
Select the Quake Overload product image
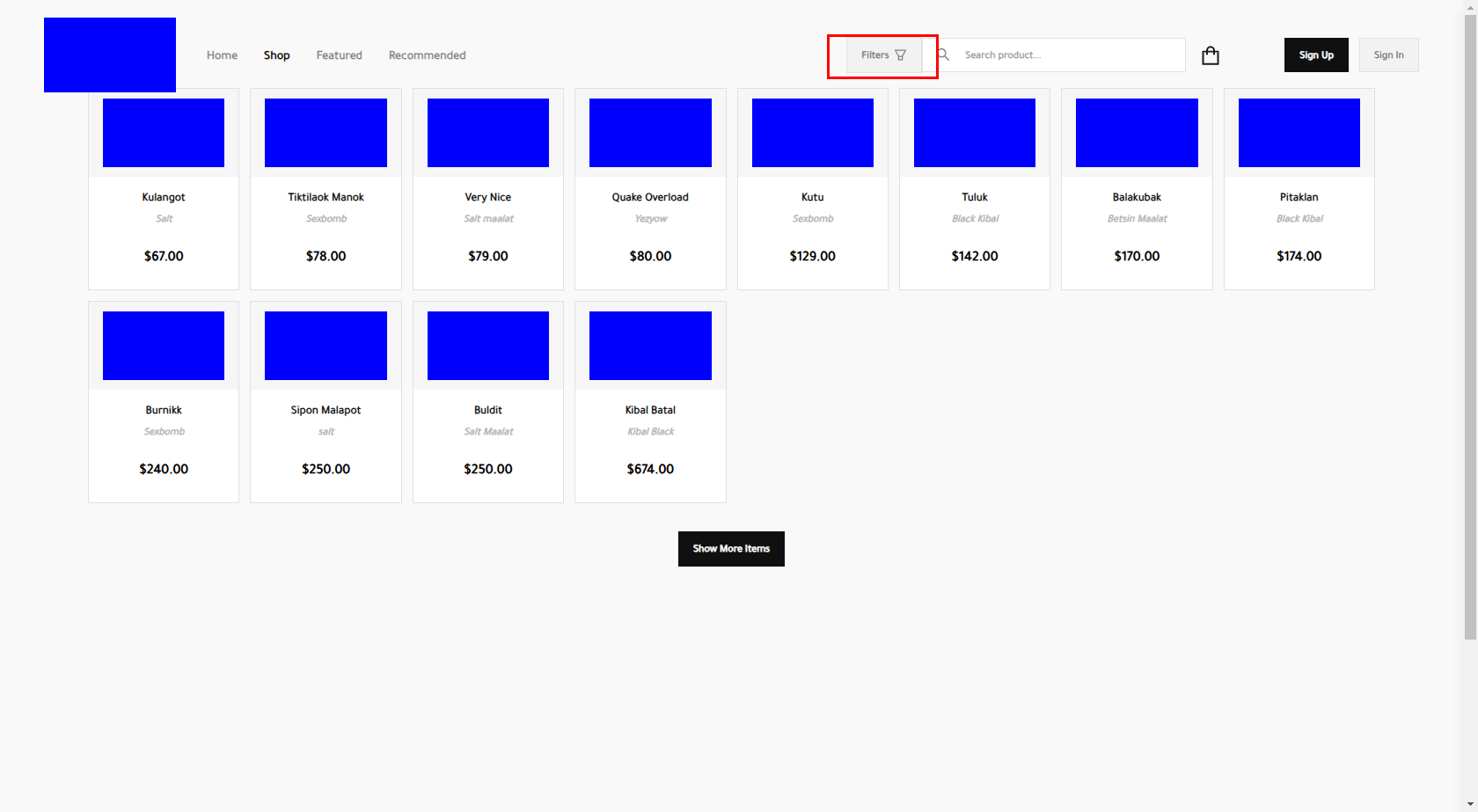click(650, 133)
